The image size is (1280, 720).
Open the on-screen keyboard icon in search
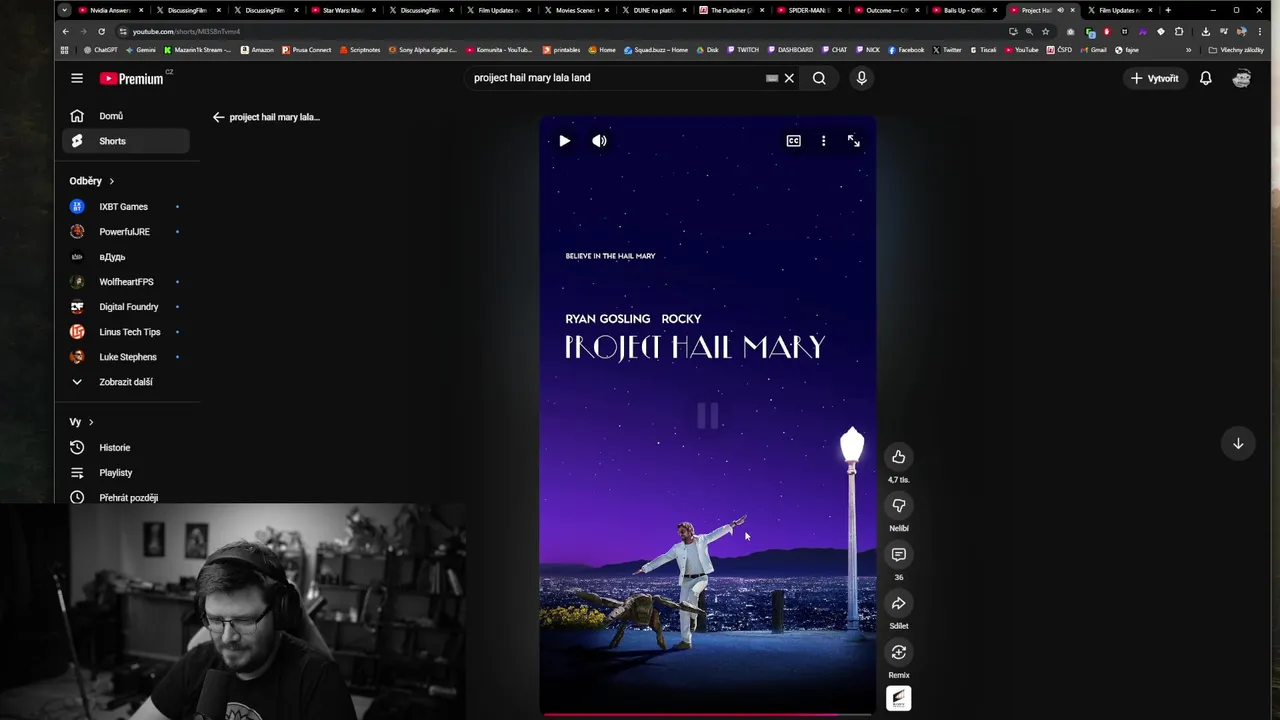(x=771, y=78)
